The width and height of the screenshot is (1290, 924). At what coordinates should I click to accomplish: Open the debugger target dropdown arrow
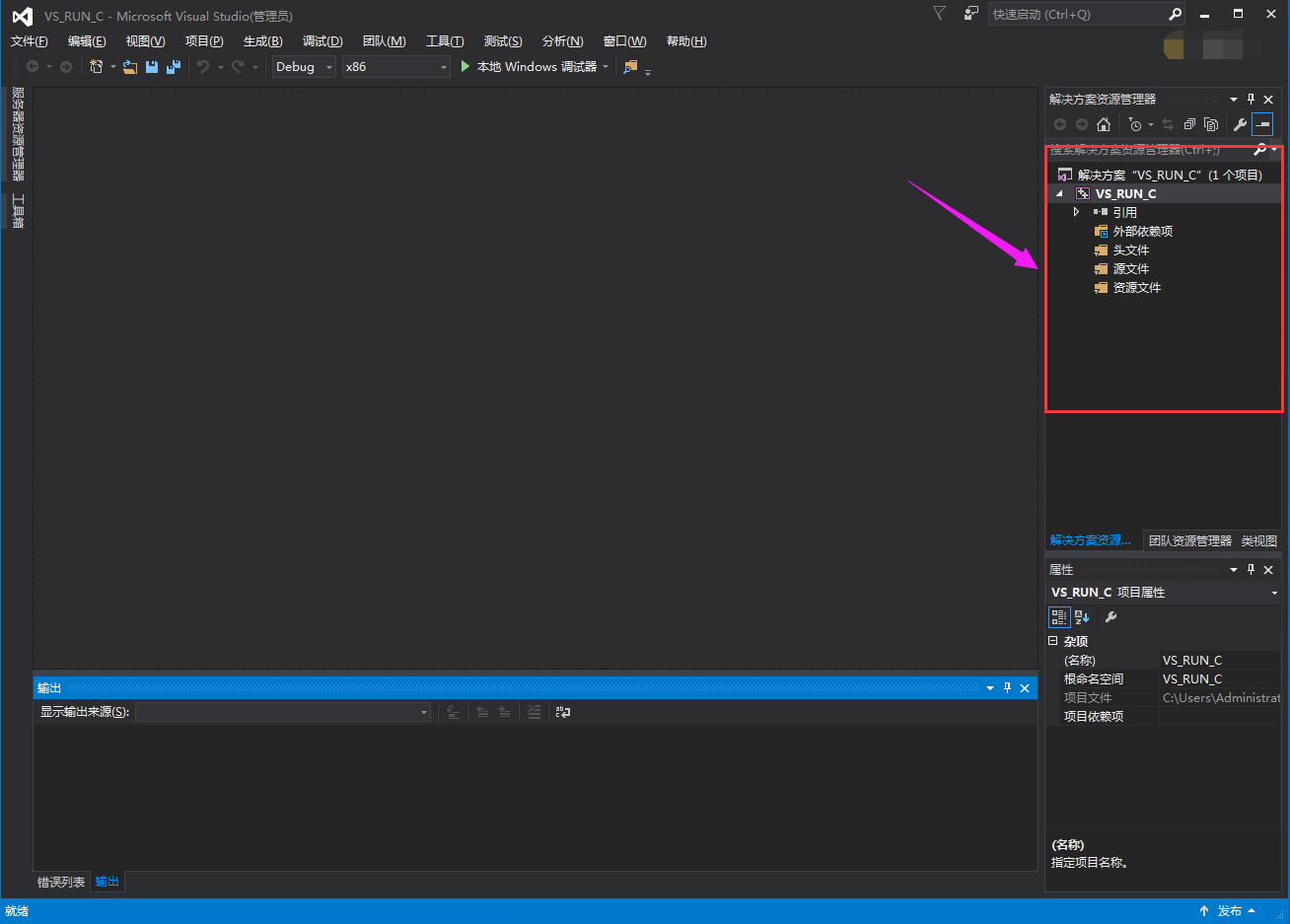point(606,67)
